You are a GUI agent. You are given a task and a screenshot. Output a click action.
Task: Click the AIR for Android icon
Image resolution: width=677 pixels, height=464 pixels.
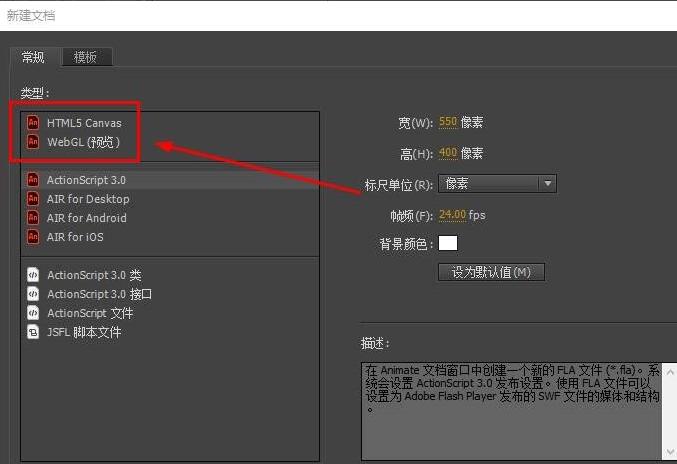click(x=33, y=218)
